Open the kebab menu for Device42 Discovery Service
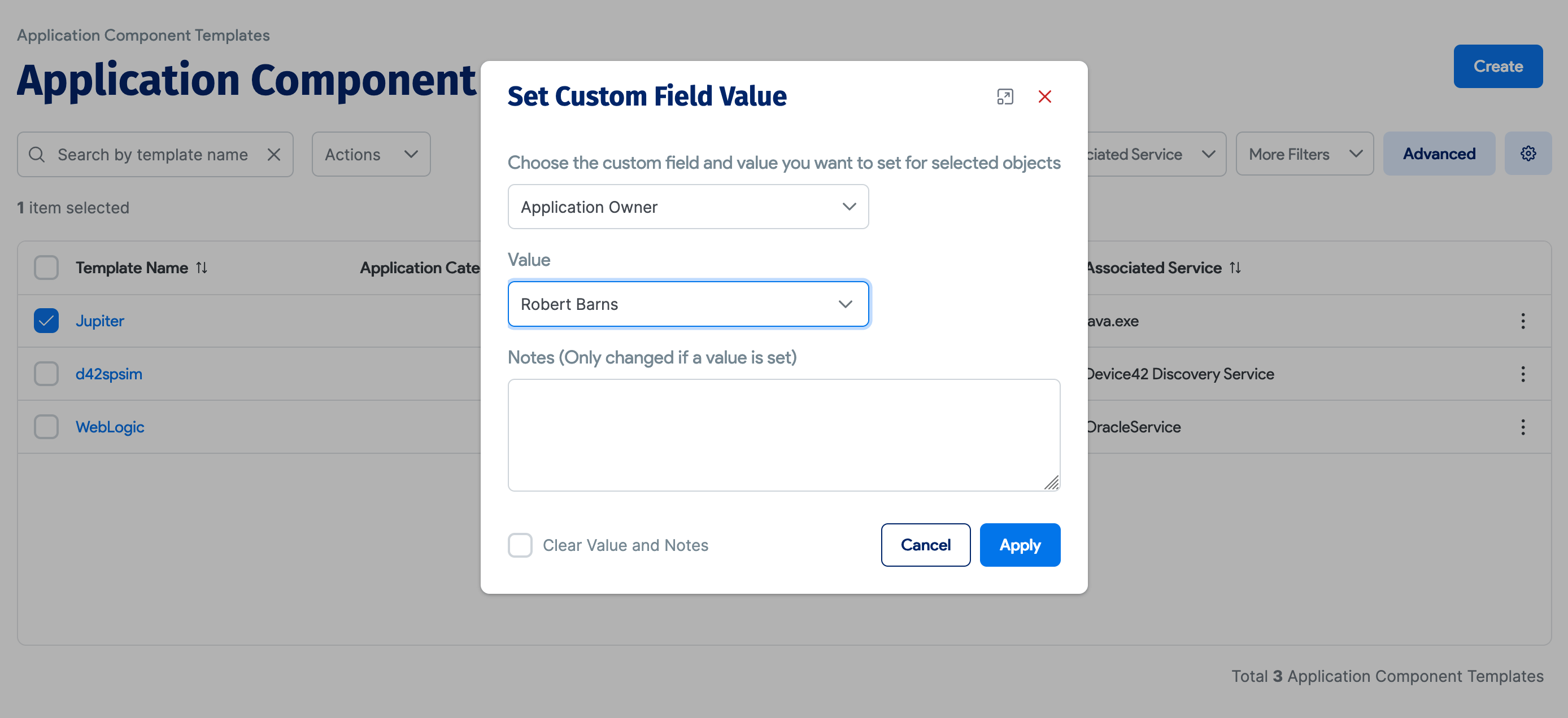Image resolution: width=1568 pixels, height=718 pixels. [1522, 374]
